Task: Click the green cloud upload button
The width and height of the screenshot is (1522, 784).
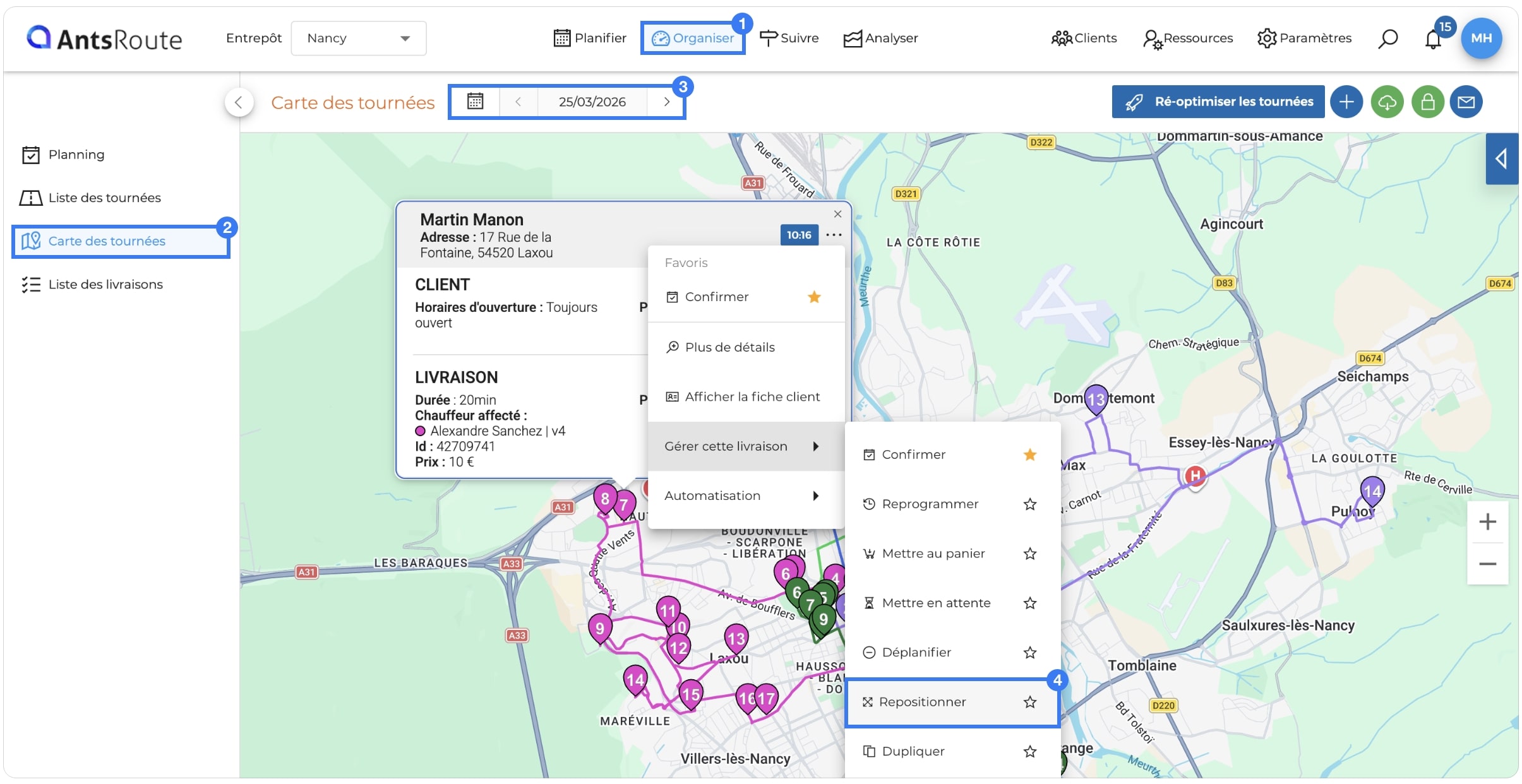Action: 1387,102
